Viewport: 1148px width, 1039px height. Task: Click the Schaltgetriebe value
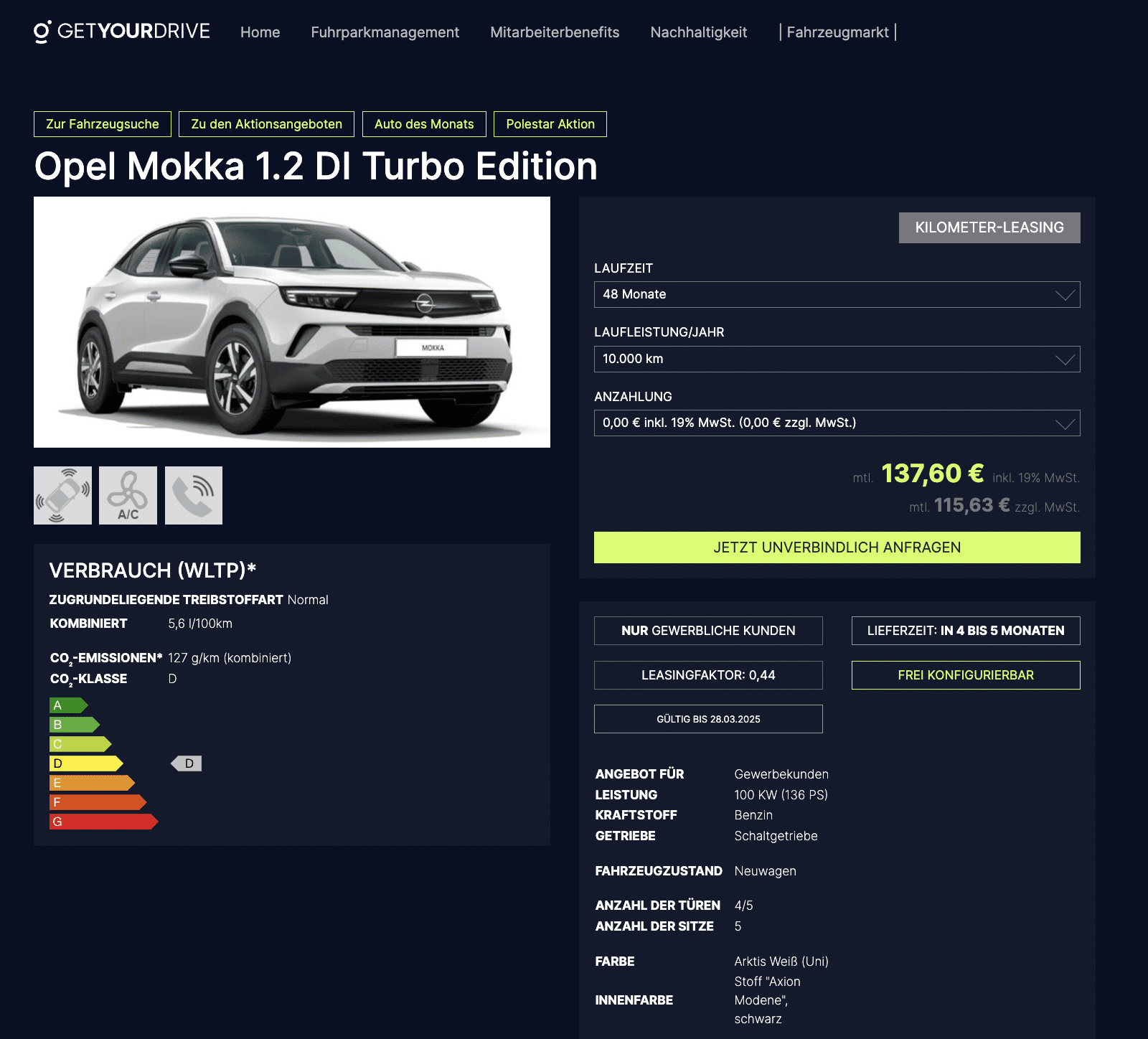(x=776, y=836)
